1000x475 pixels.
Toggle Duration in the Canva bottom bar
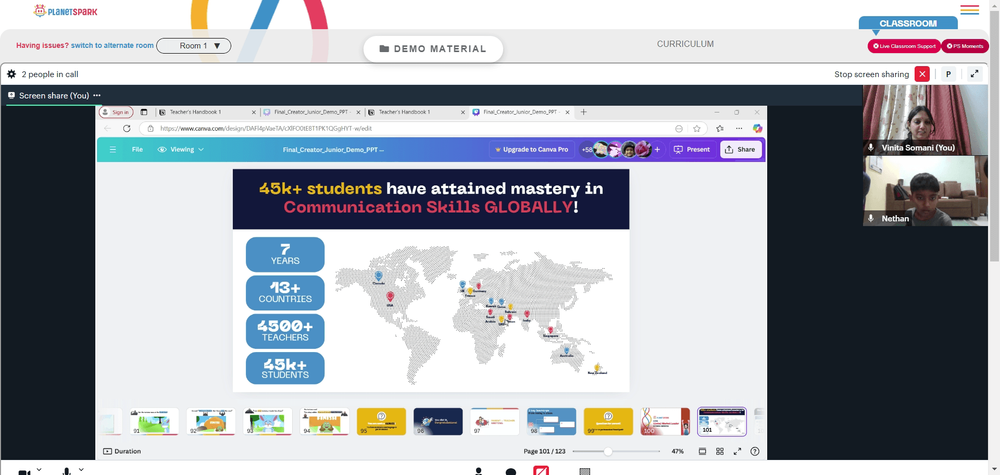pyautogui.click(x=122, y=451)
